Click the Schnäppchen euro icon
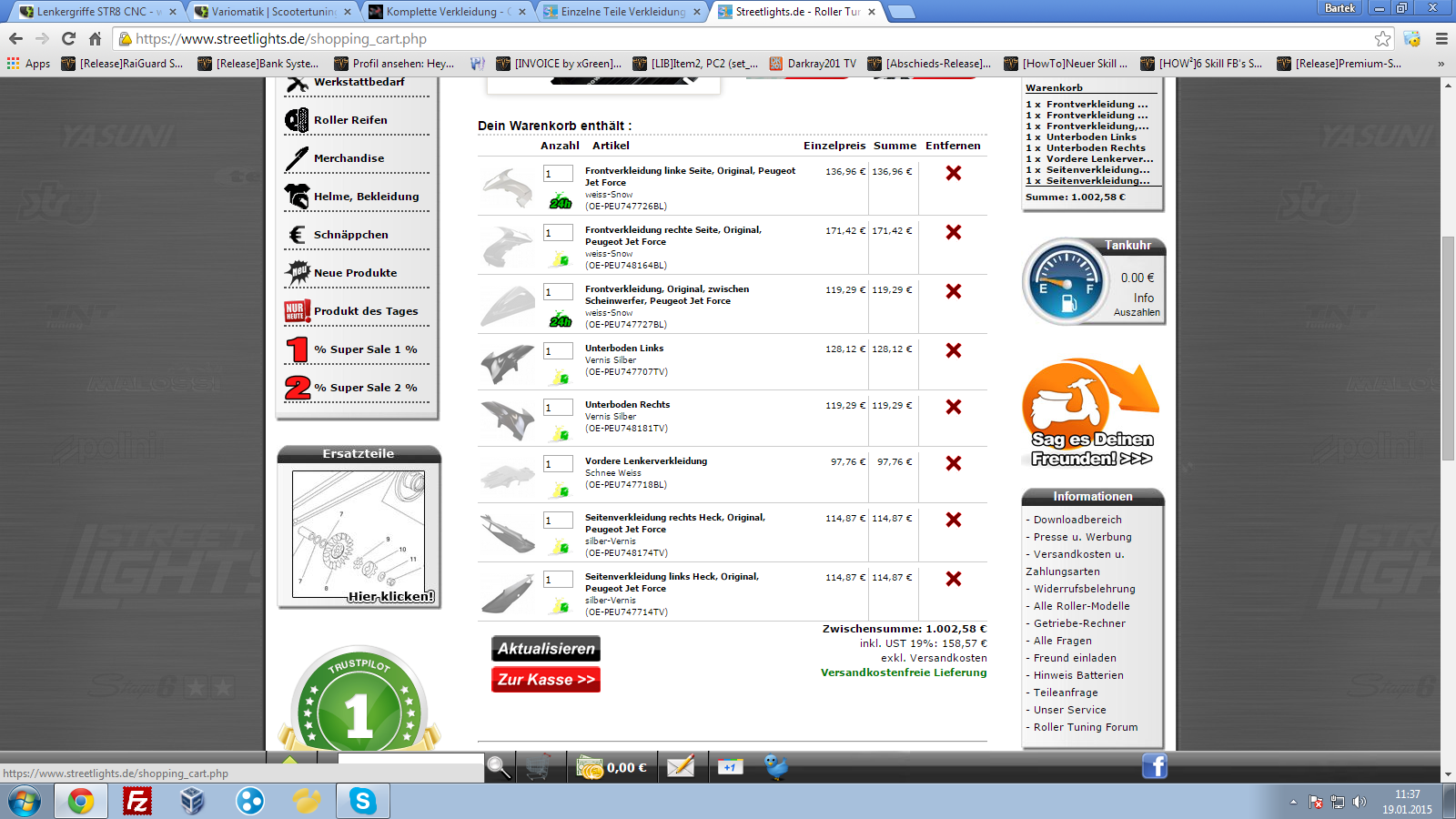1456x819 pixels. 297,235
